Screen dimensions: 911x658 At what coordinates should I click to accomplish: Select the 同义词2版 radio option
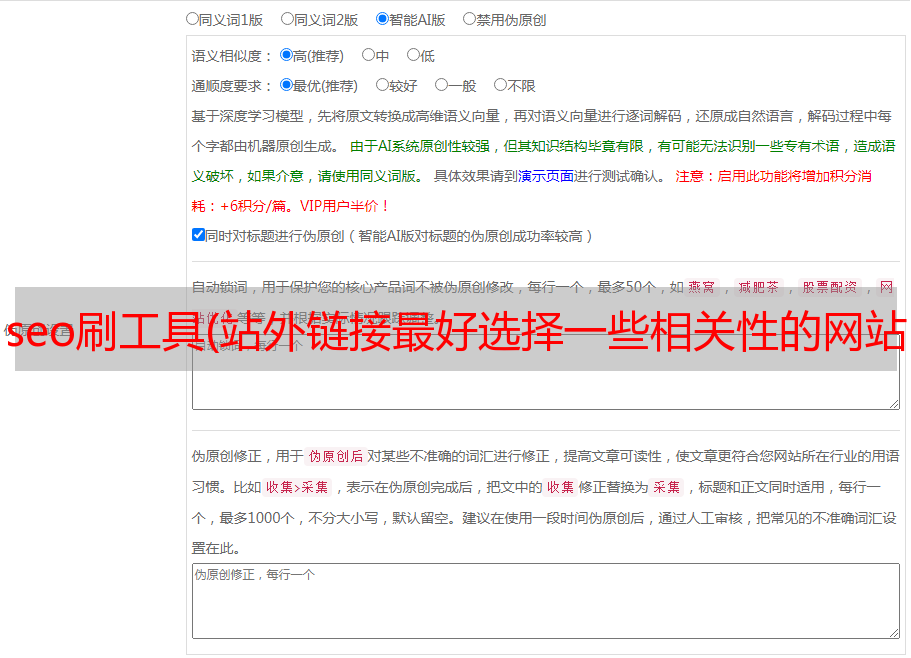(x=287, y=19)
